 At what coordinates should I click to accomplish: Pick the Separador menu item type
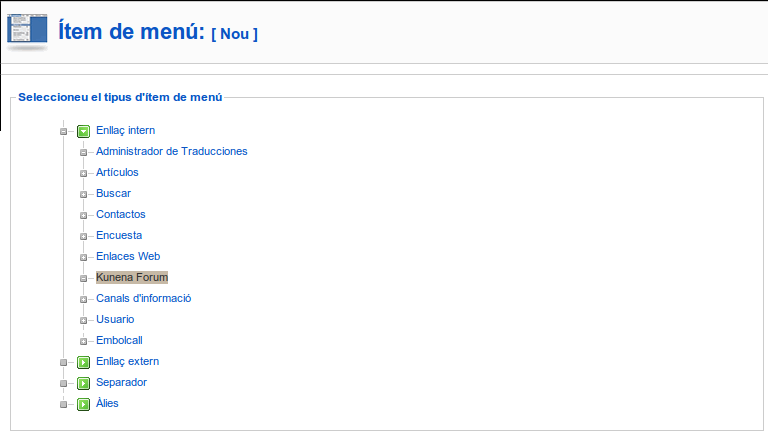tap(121, 383)
